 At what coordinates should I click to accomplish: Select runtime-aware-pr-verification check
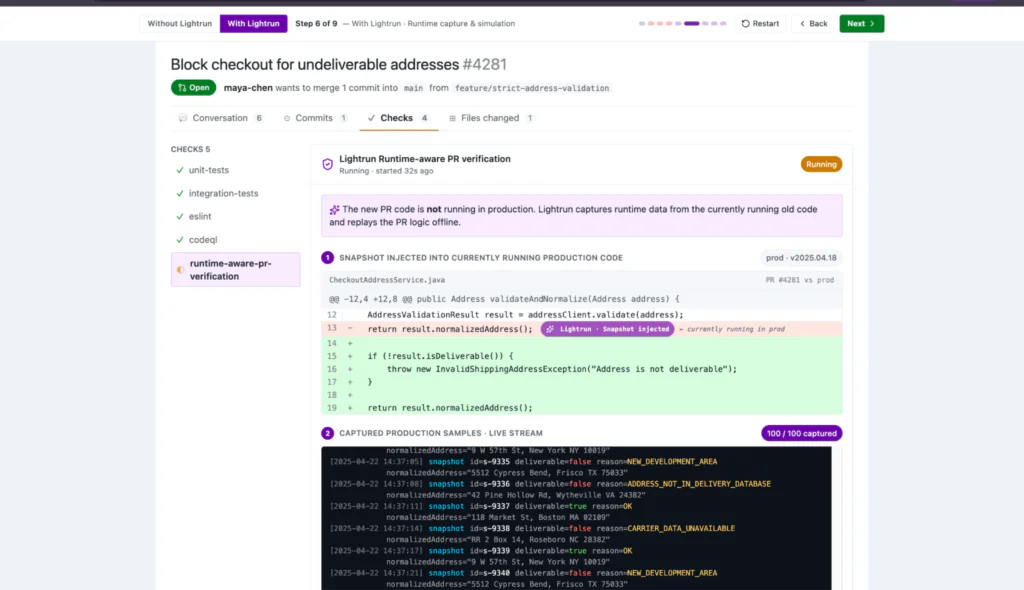click(235, 270)
